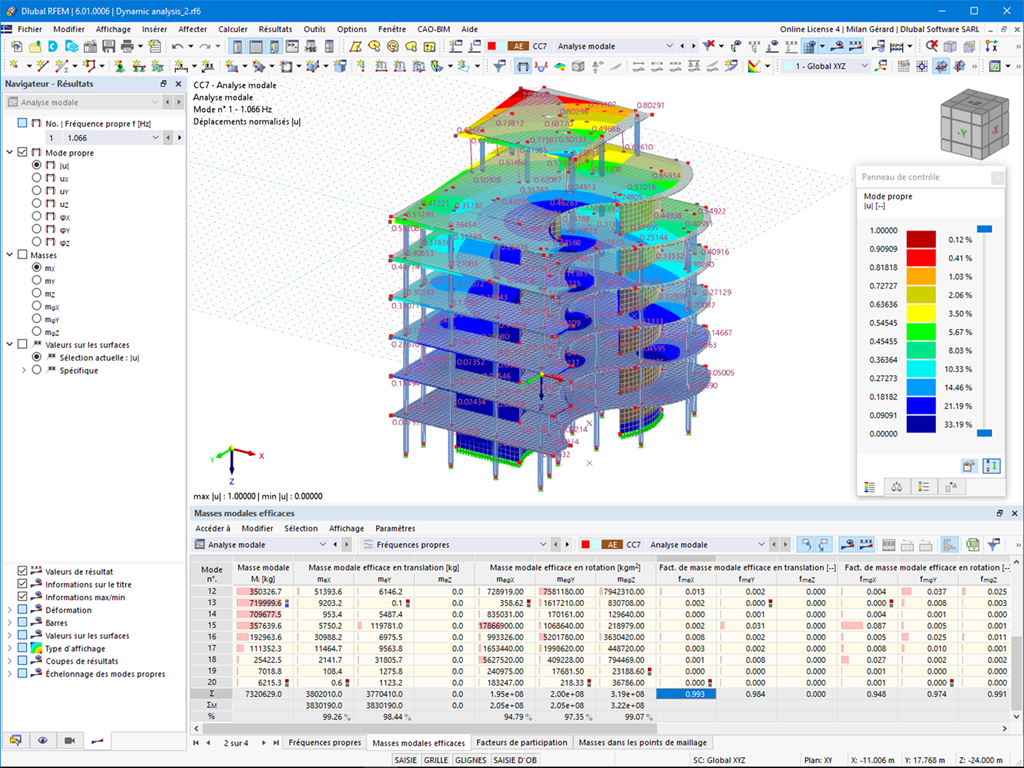Open the balance scale tab in the control panel
The width and height of the screenshot is (1024, 768).
(x=897, y=487)
